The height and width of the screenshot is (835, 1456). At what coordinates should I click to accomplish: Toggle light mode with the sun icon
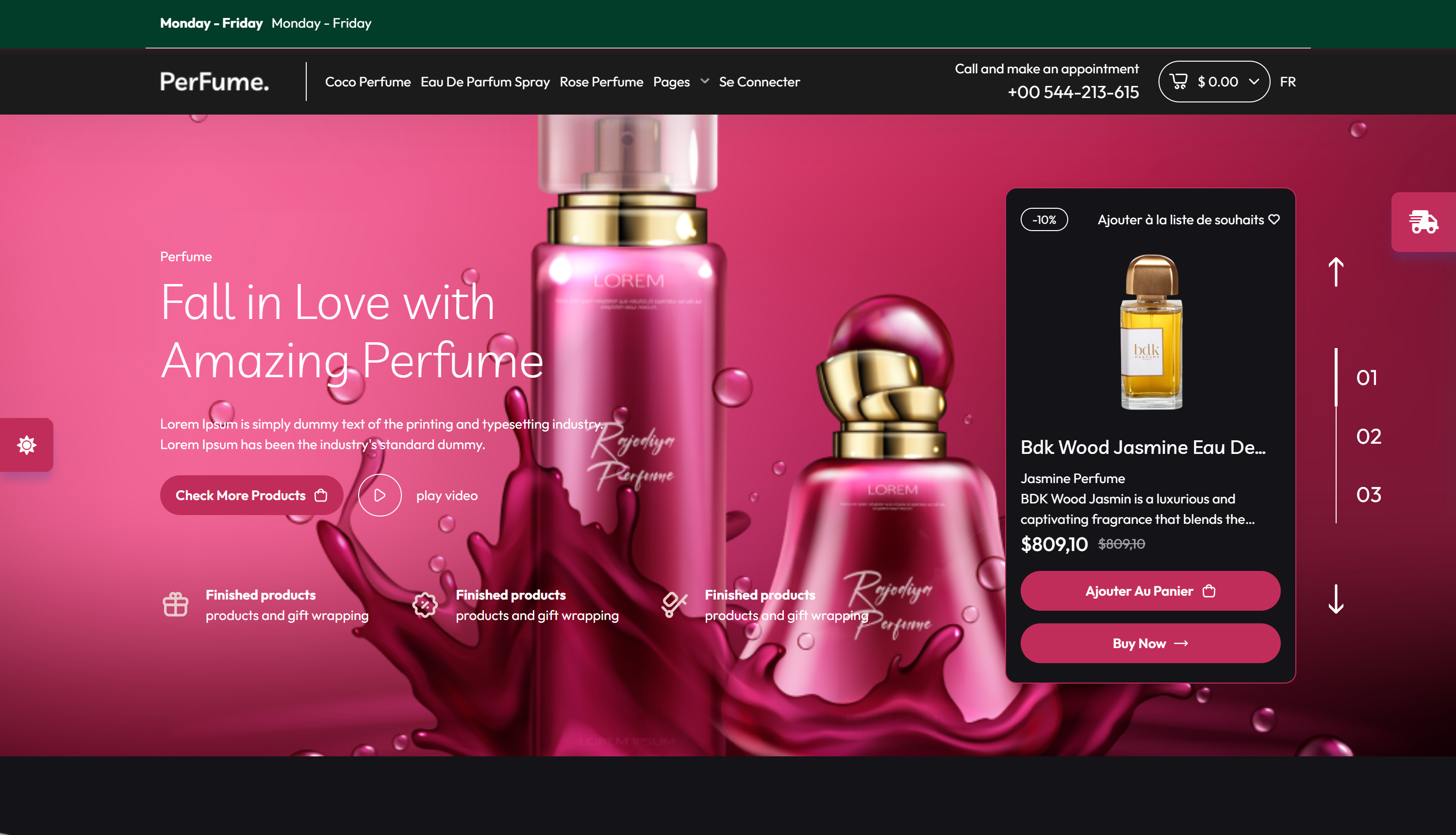coord(26,445)
